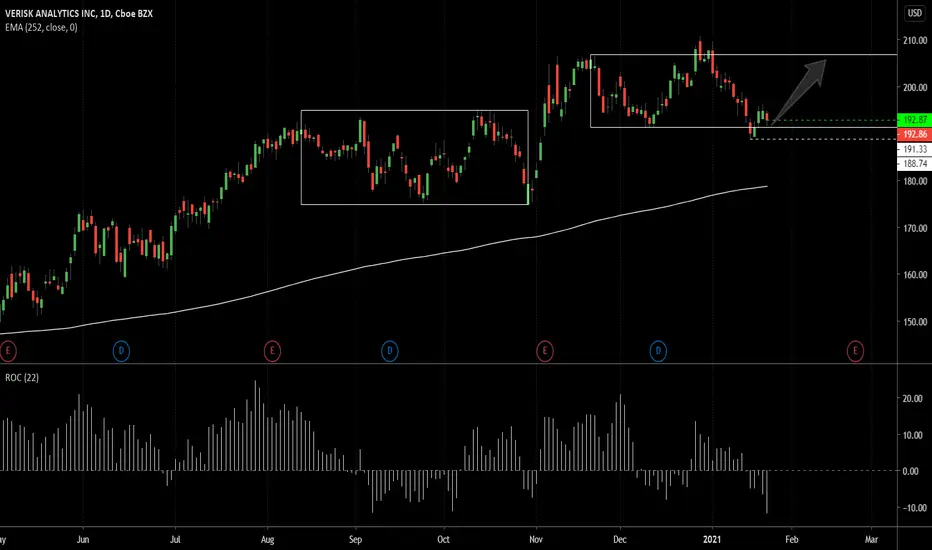
Task: Click the Oct label on time axis
Action: (x=443, y=540)
